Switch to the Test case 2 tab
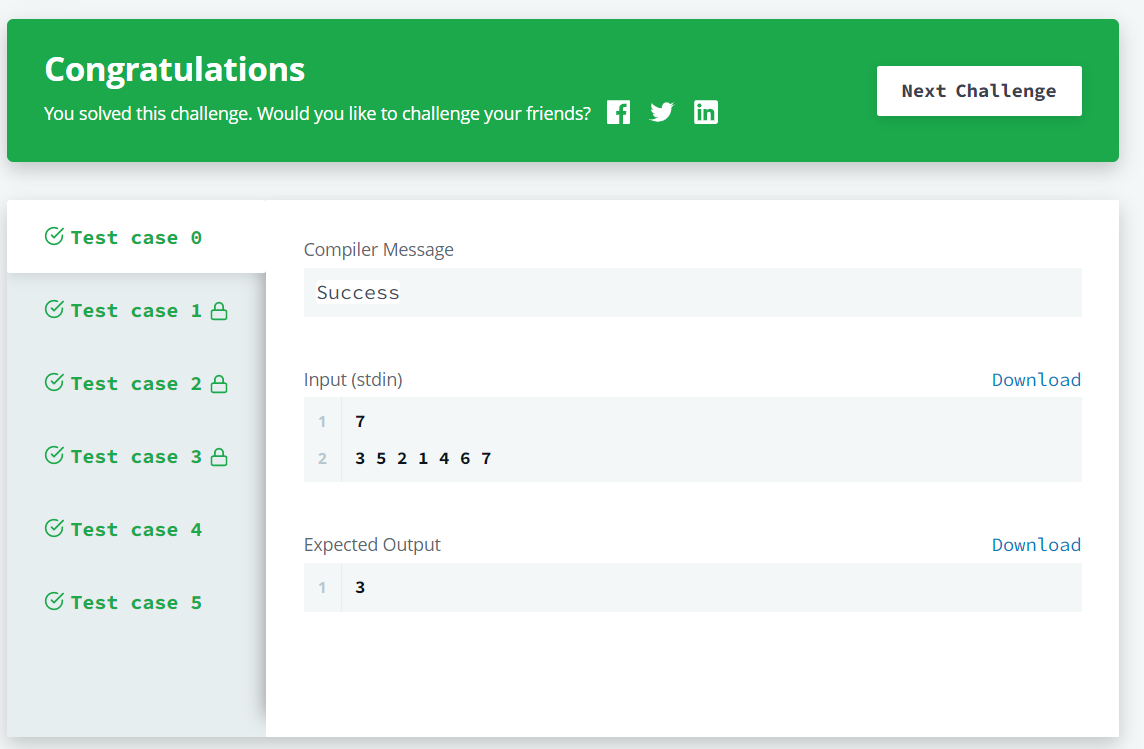This screenshot has width=1144, height=749. point(136,383)
